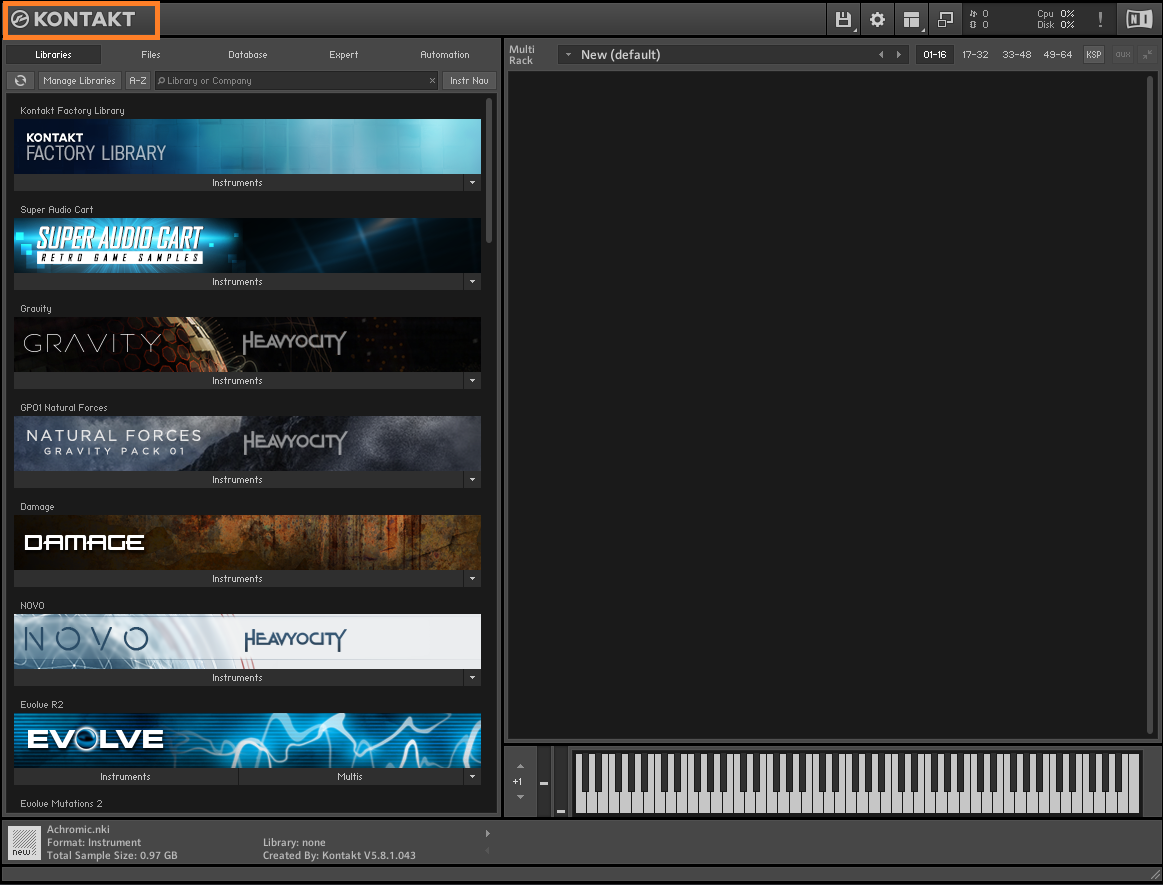The image size is (1163, 885).
Task: Click the pitch bend wheel
Action: [x=544, y=782]
